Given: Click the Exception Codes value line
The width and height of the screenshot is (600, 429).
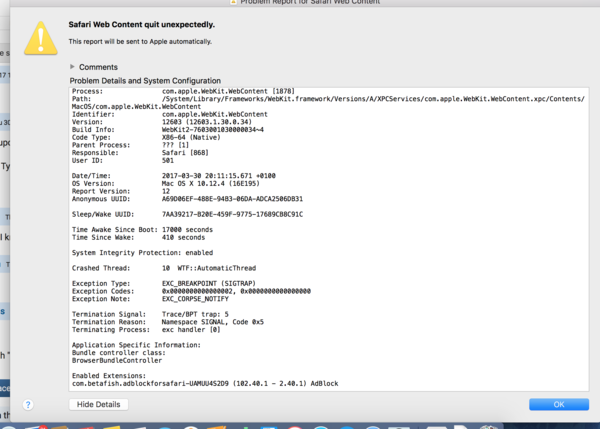Looking at the screenshot, I should 236,291.
